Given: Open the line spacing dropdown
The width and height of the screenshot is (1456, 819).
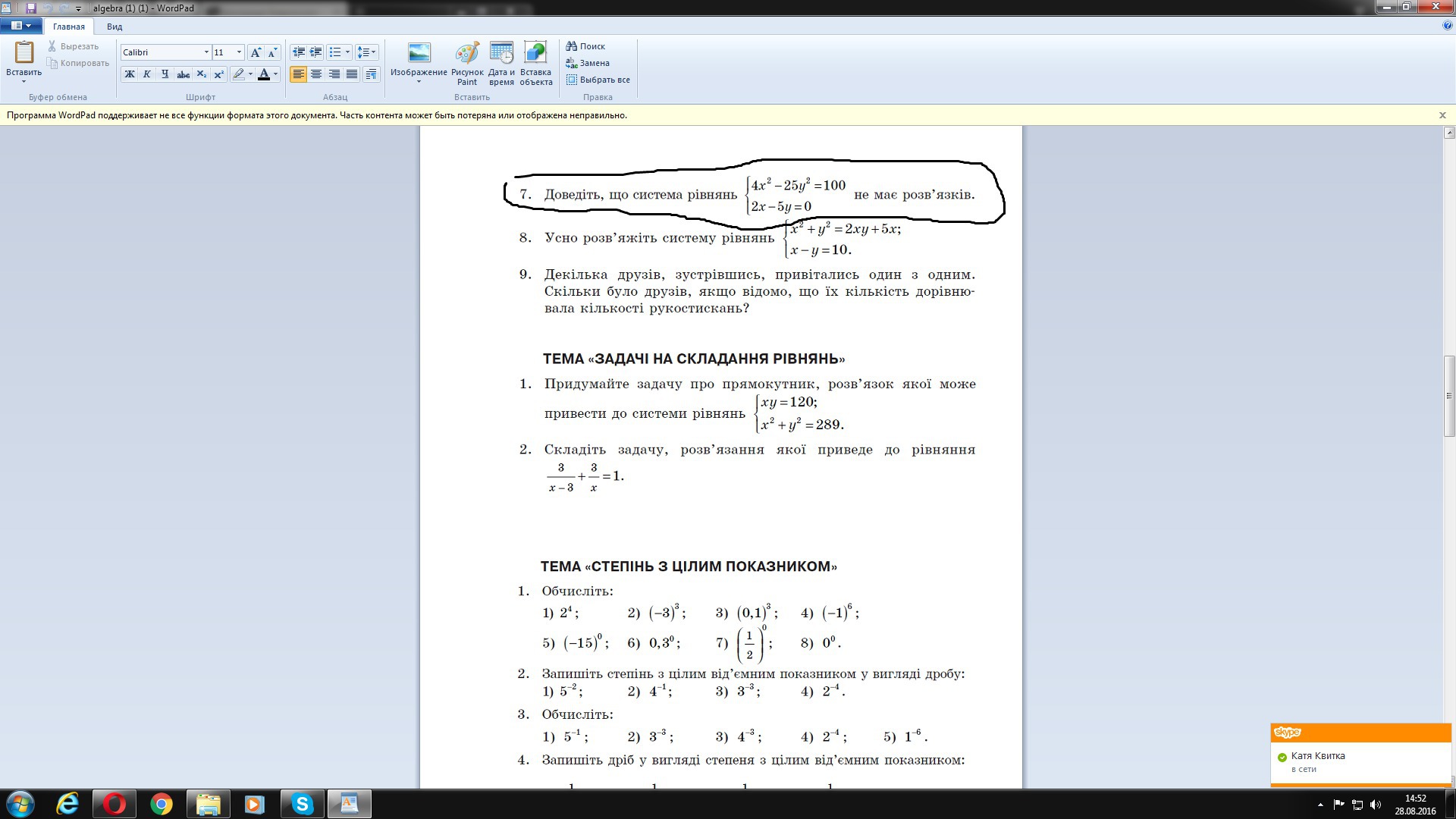Looking at the screenshot, I should pyautogui.click(x=367, y=52).
